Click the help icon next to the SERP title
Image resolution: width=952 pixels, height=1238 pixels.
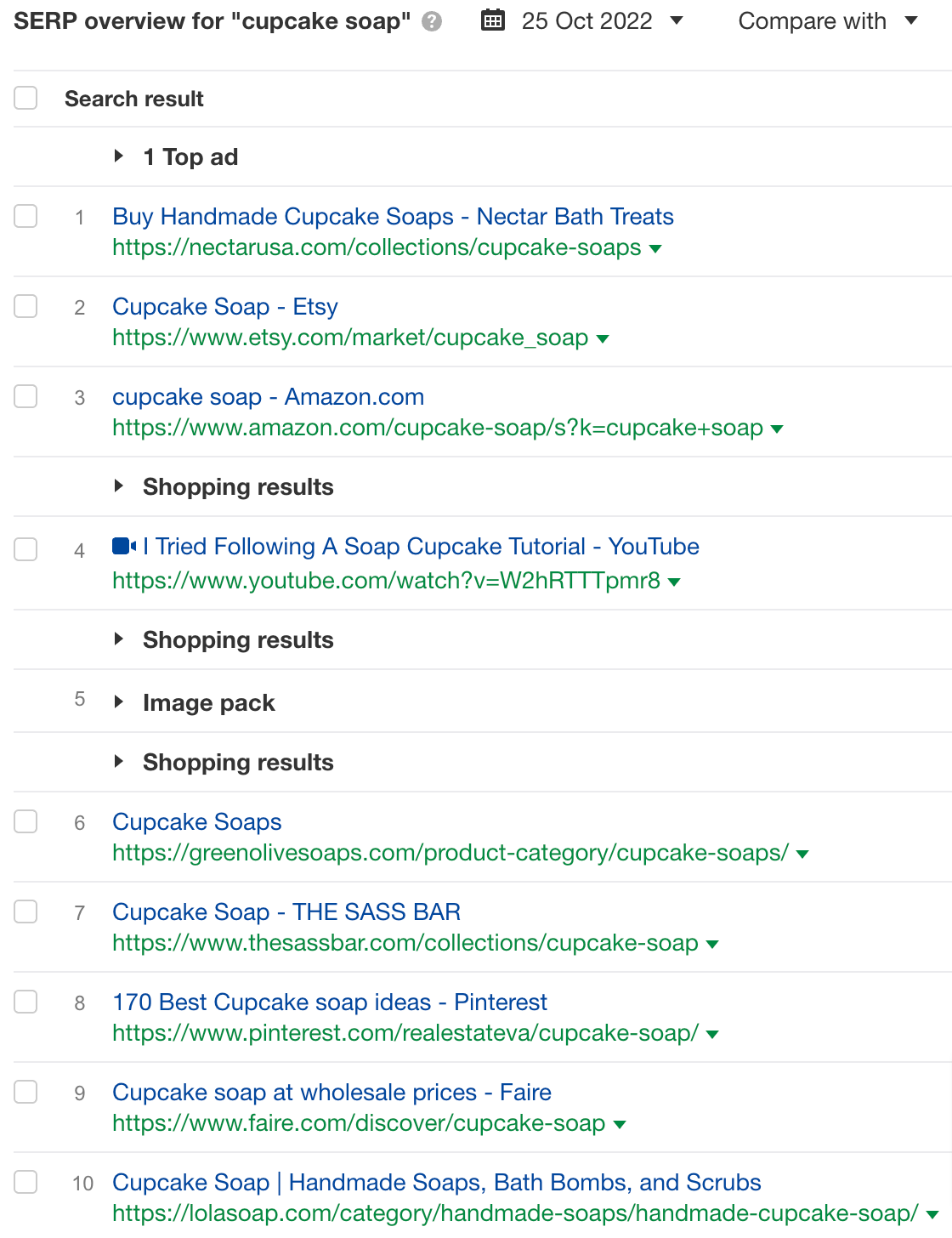coord(432,21)
